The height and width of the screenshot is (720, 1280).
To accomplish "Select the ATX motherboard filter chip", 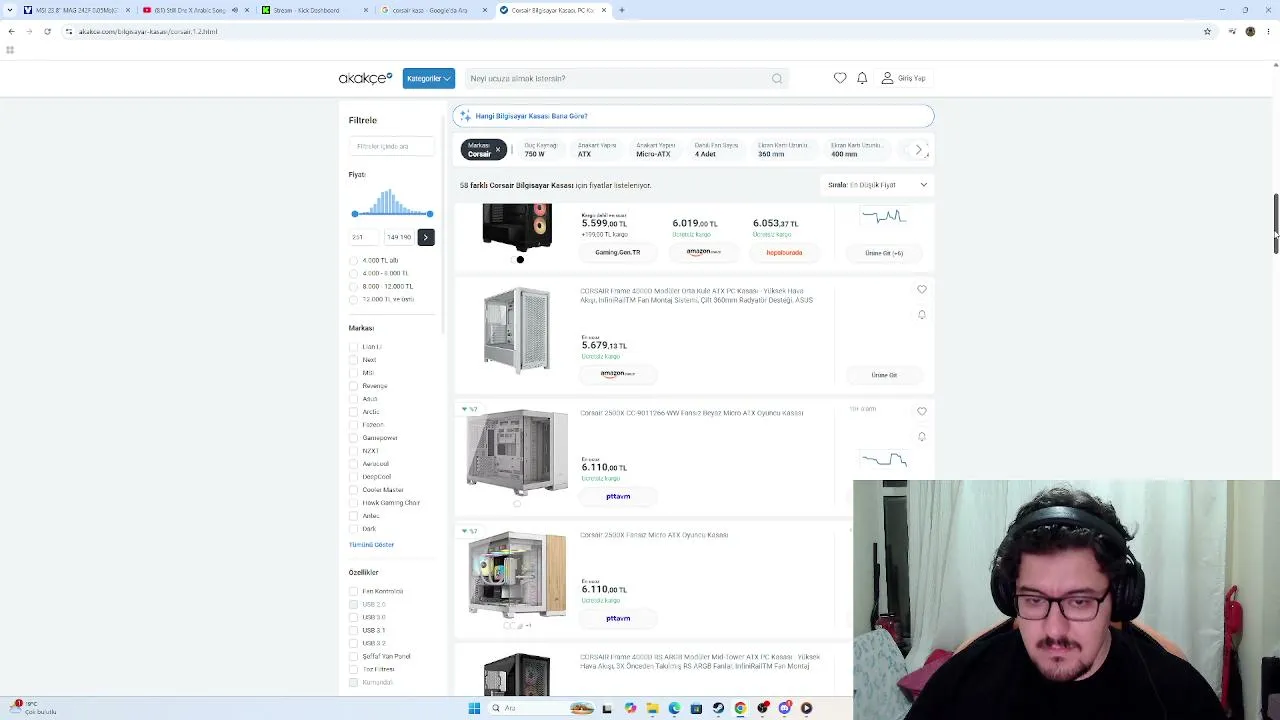I will tap(596, 149).
